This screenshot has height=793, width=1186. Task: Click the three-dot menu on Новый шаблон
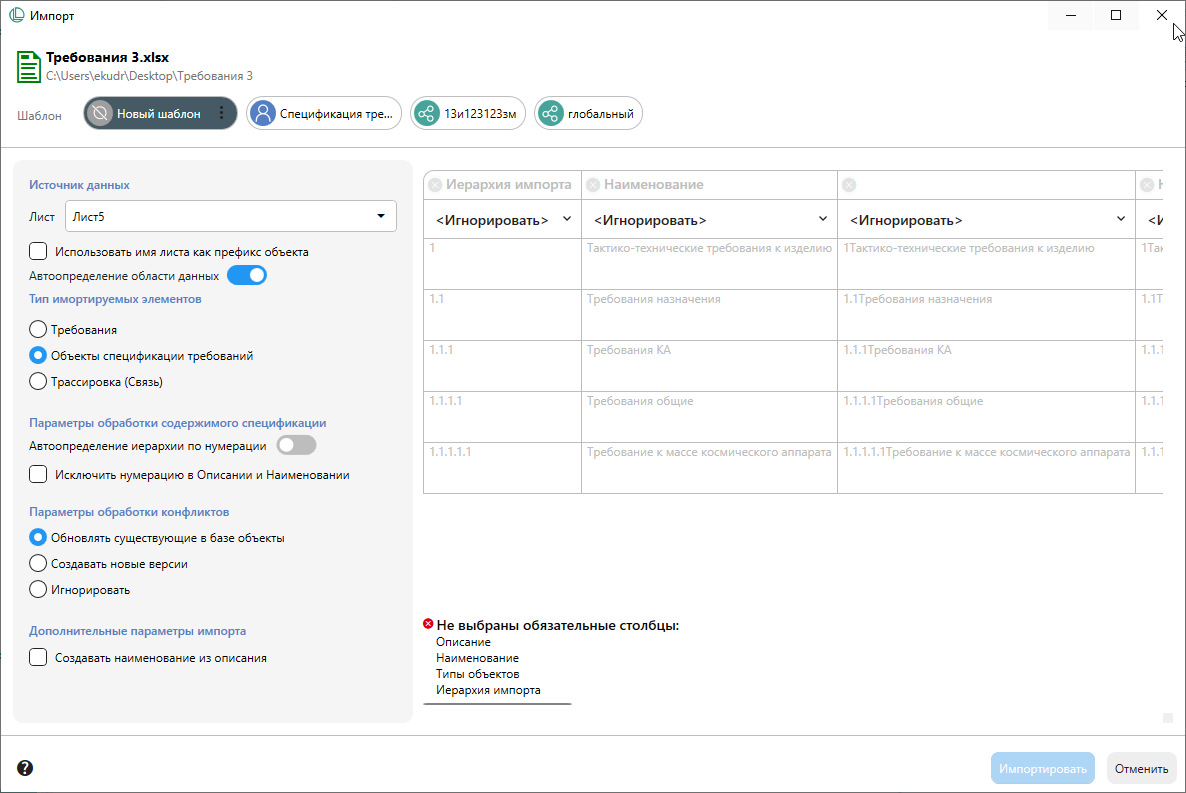click(222, 114)
